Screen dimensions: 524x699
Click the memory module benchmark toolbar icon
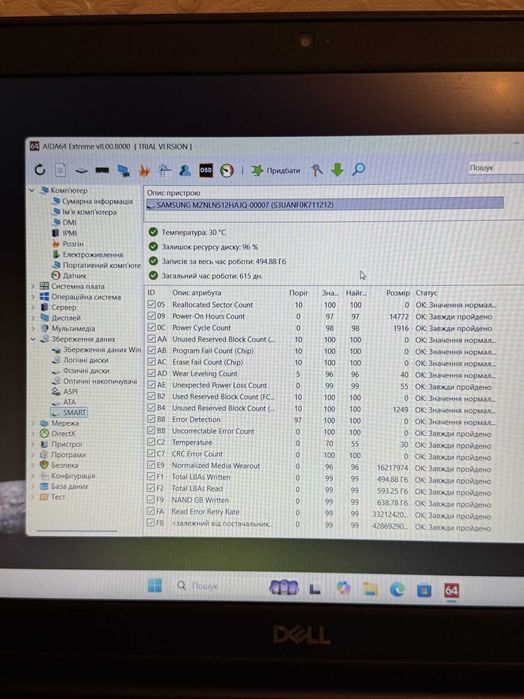[x=102, y=170]
